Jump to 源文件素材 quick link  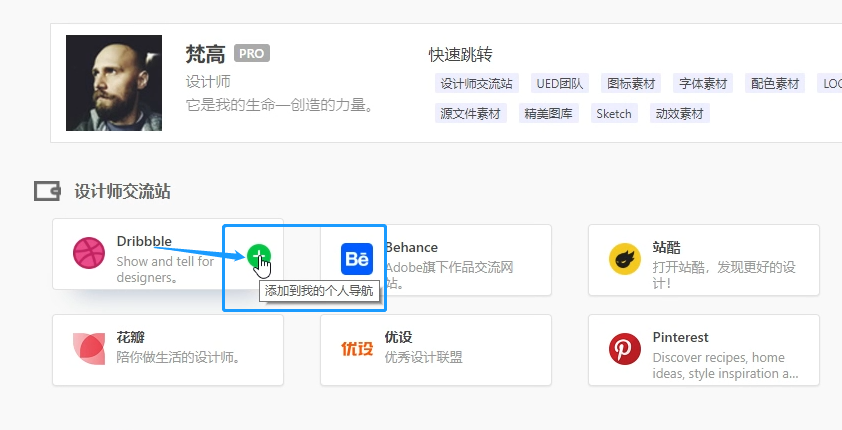470,114
